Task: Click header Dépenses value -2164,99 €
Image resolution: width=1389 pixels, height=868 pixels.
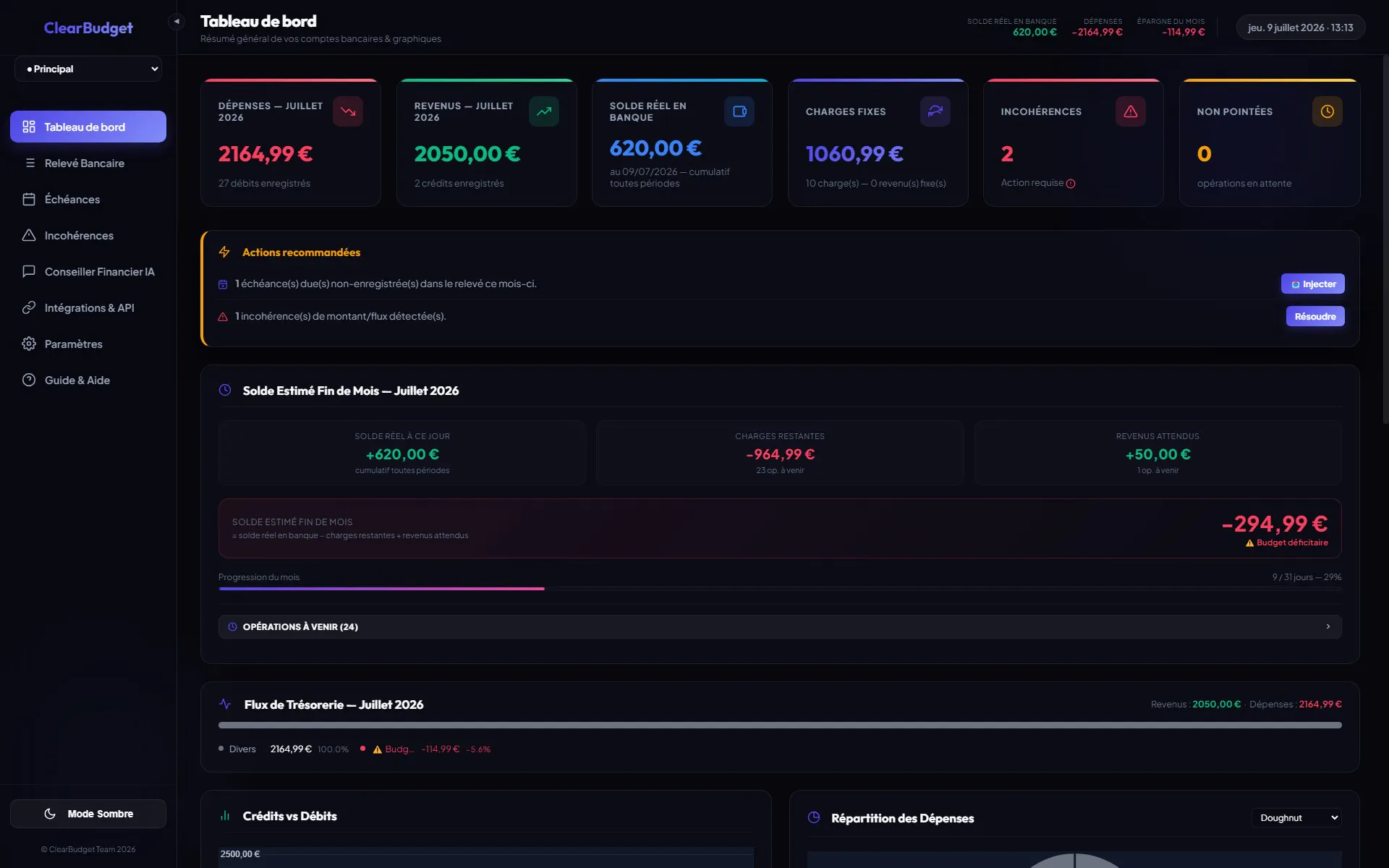Action: click(1097, 32)
